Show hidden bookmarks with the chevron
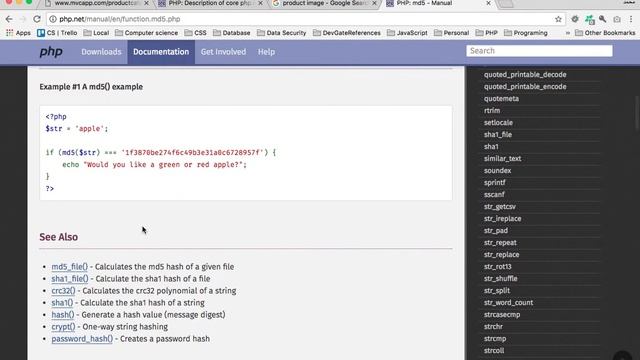 pos(567,33)
